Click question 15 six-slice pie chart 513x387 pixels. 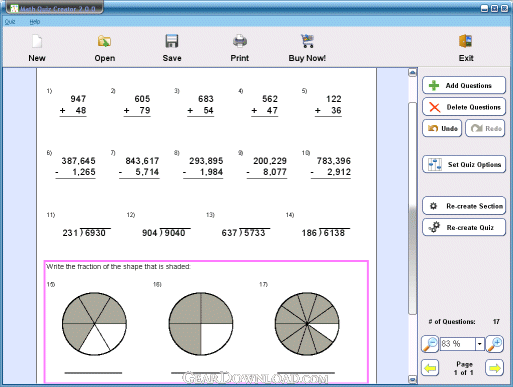[x=94, y=324]
